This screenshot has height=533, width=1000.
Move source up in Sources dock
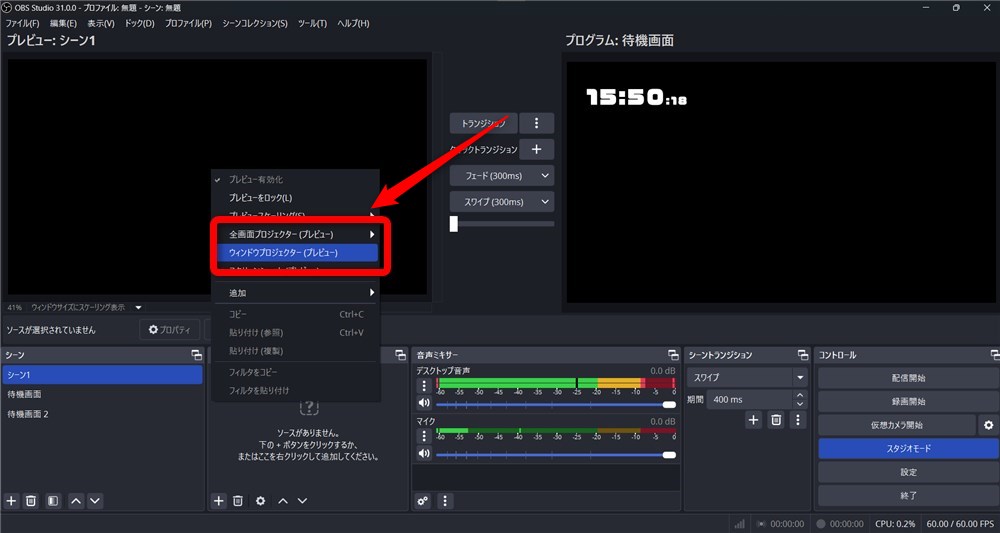click(283, 501)
